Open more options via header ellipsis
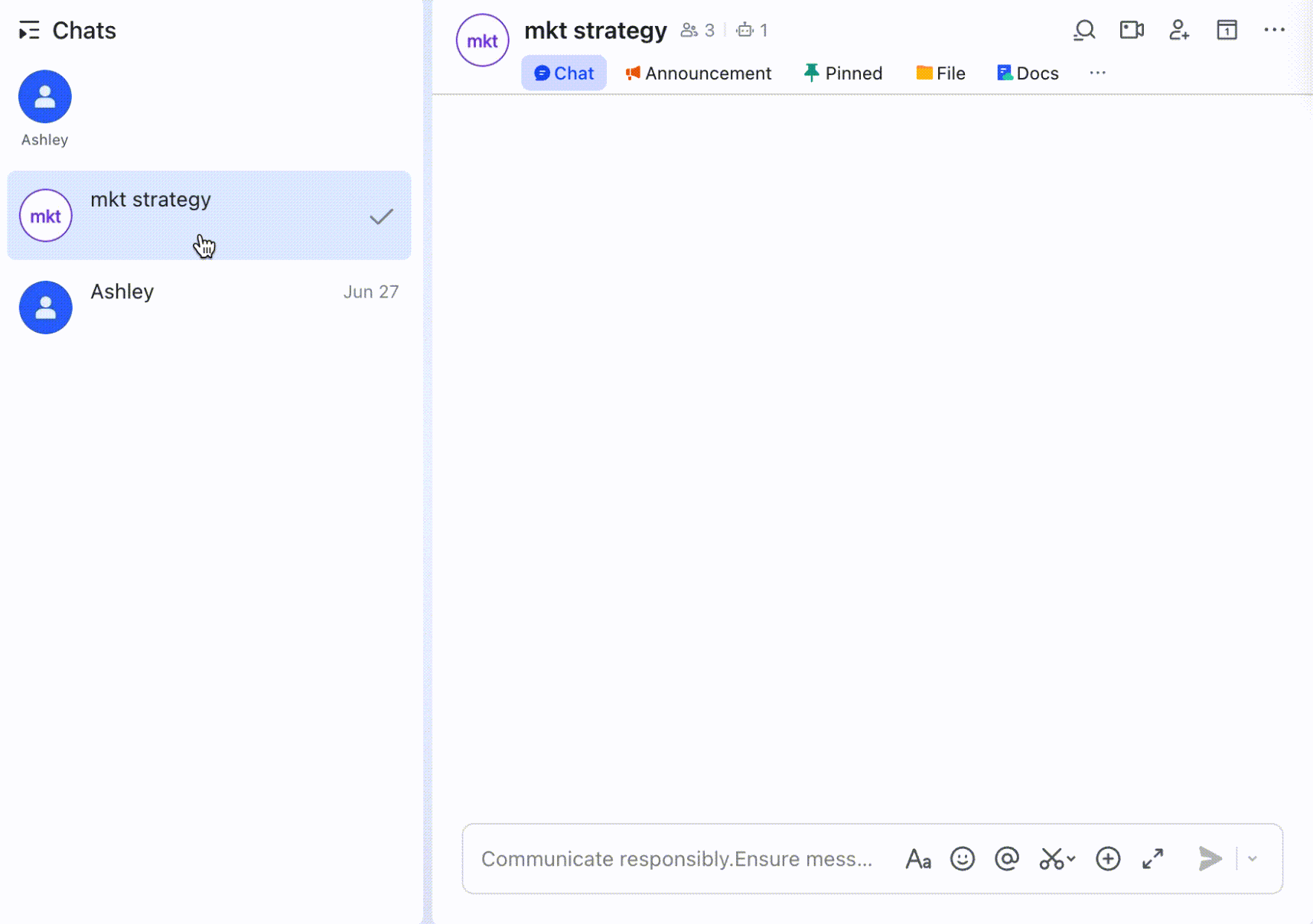Screen dimensions: 1313x924 (1275, 30)
